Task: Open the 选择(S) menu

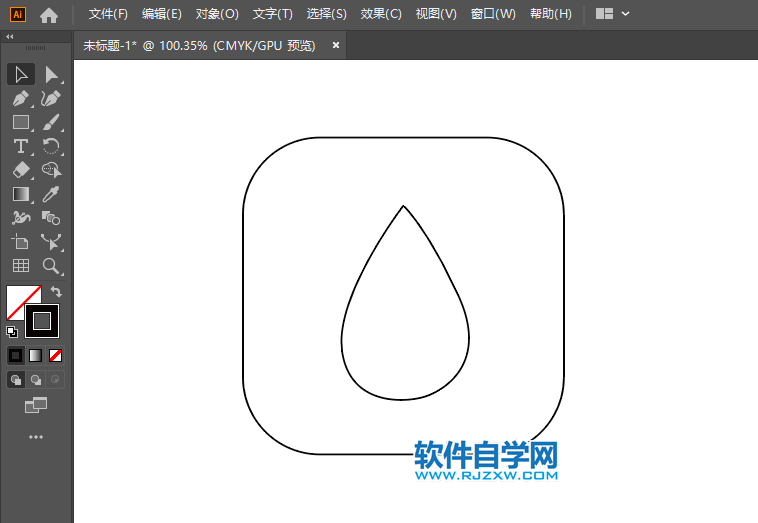Action: (326, 14)
